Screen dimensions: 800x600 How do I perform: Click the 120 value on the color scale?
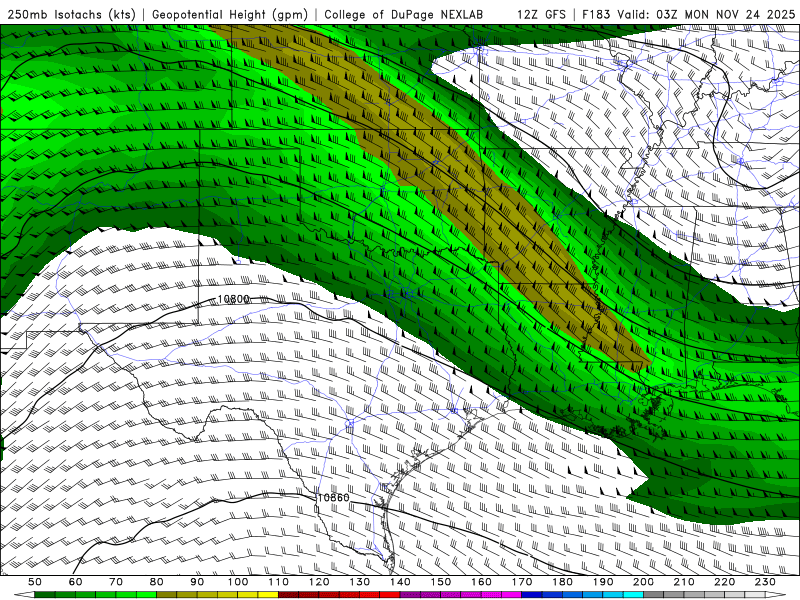click(319, 582)
